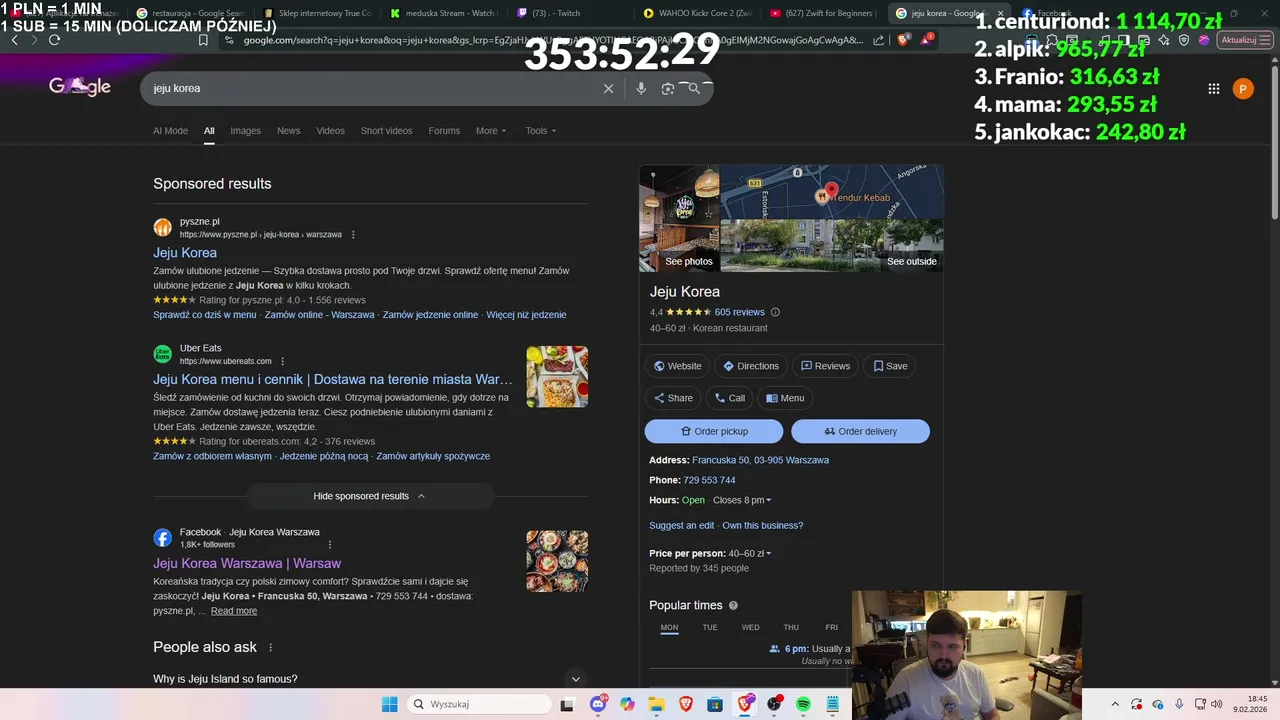Open the Jeju Korea Website button
The image size is (1280, 720).
[677, 366]
